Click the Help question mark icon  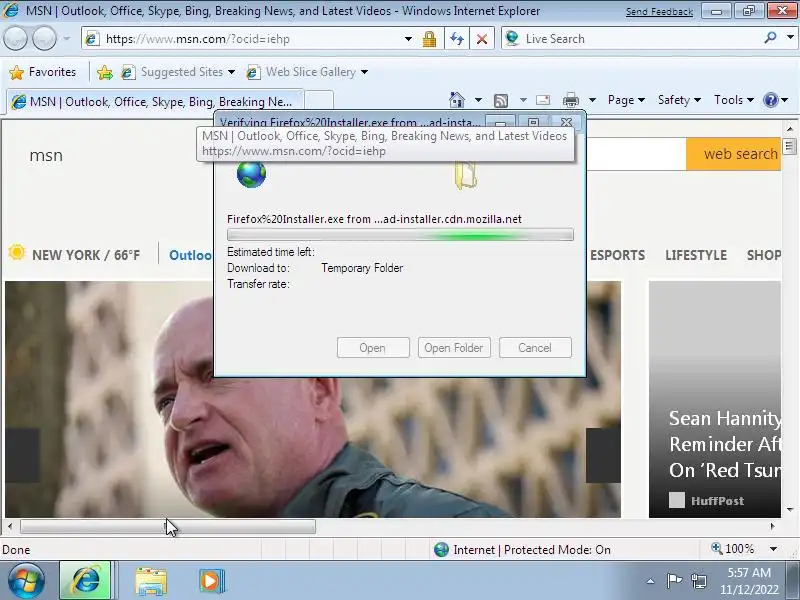[x=770, y=100]
